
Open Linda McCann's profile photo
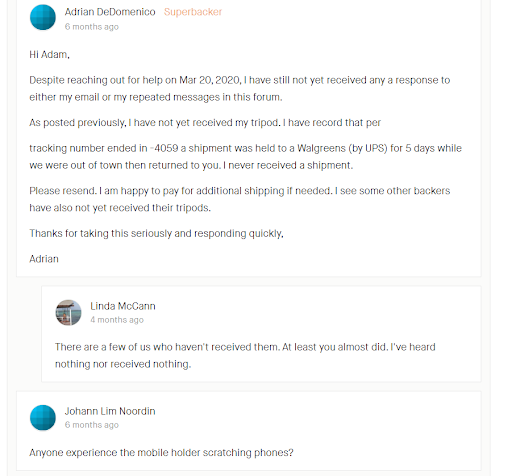(x=68, y=312)
